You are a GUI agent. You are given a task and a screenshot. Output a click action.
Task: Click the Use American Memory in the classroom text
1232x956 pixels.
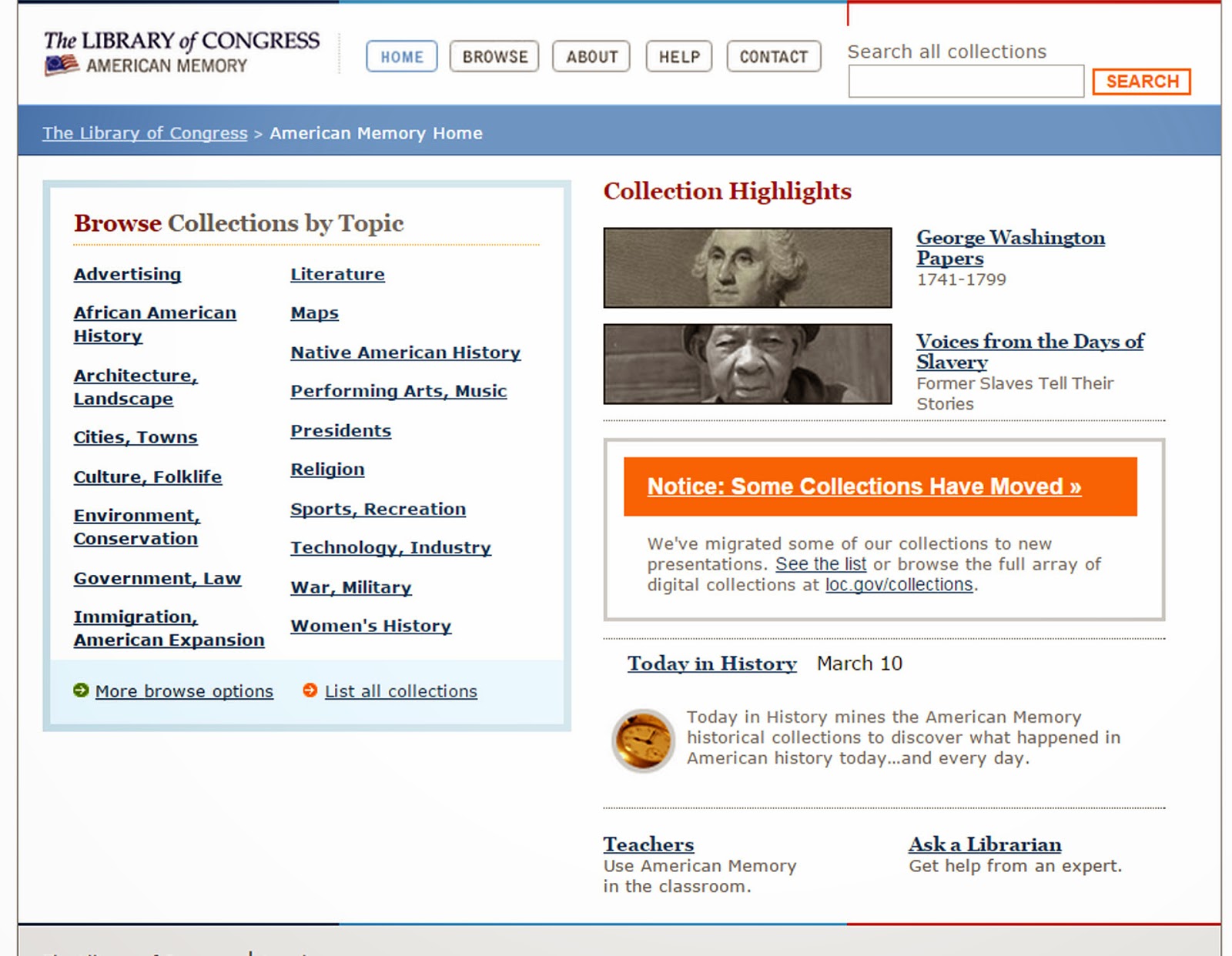click(x=700, y=876)
